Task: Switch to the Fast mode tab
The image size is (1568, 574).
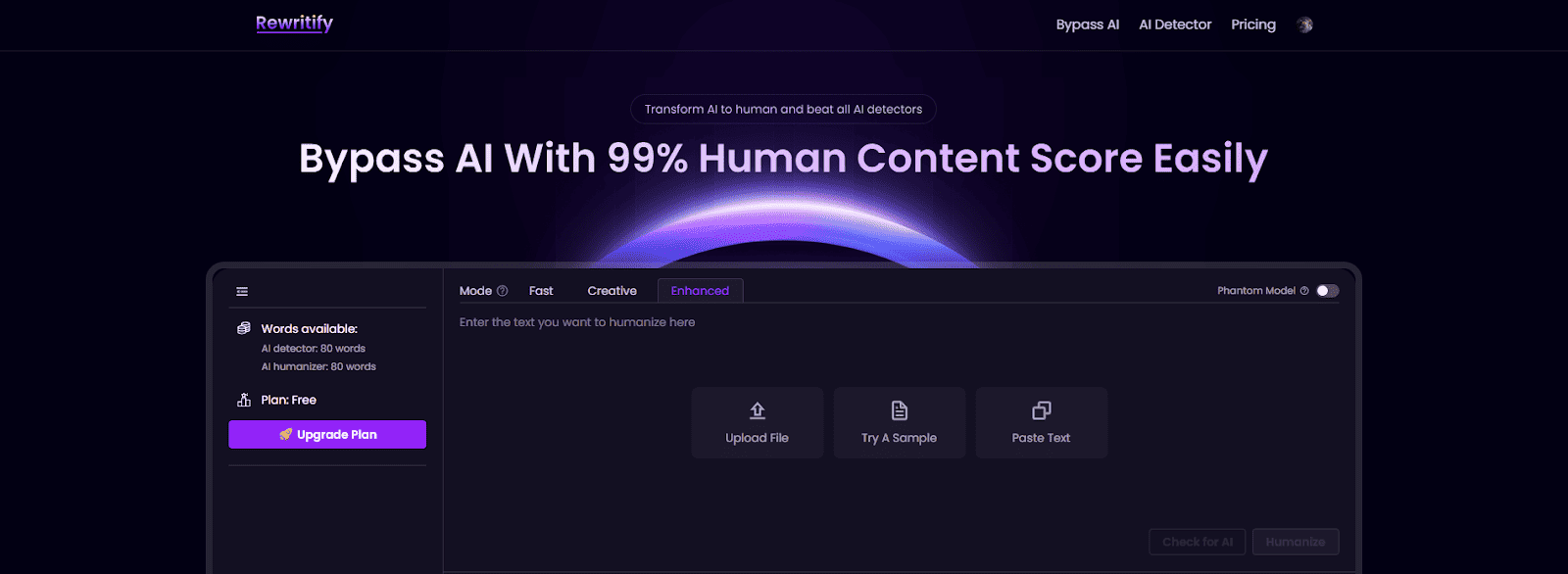Action: point(541,291)
